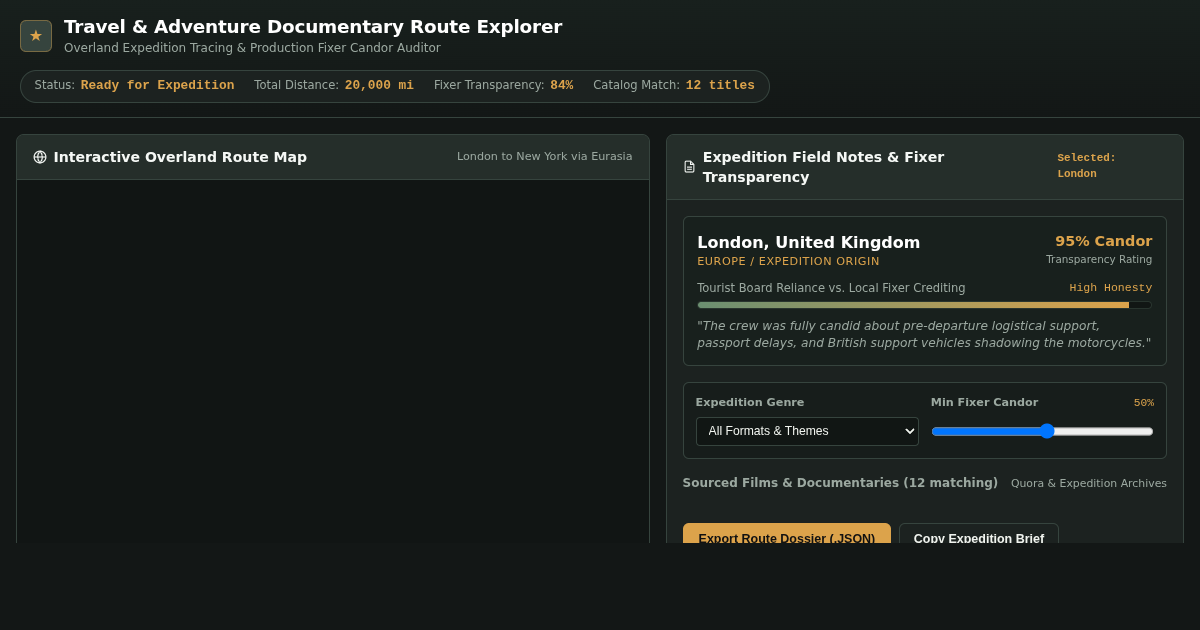This screenshot has width=1200, height=630.
Task: Click the crew candor field note quote
Action: pos(924,334)
